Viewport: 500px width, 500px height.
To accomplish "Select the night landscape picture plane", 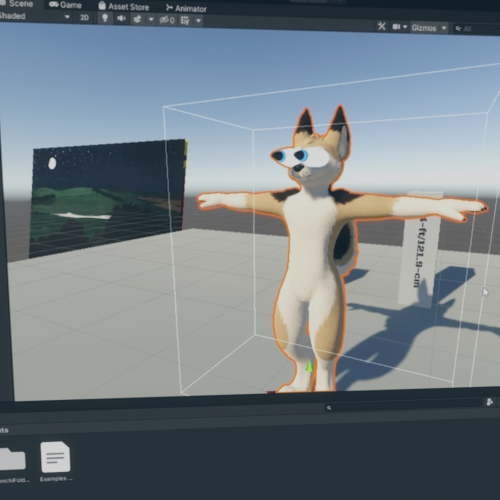I will 107,197.
